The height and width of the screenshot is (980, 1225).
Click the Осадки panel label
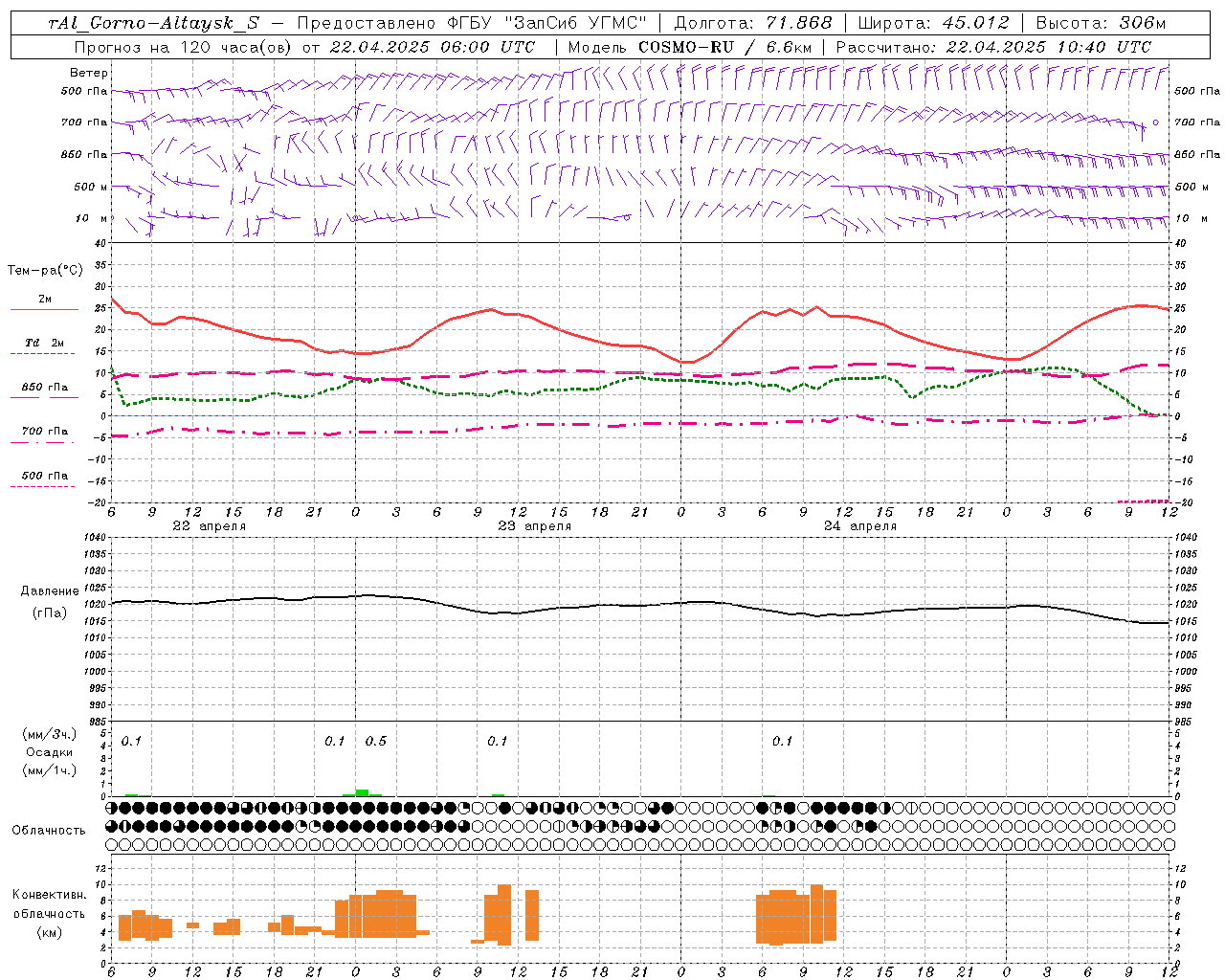pos(50,752)
